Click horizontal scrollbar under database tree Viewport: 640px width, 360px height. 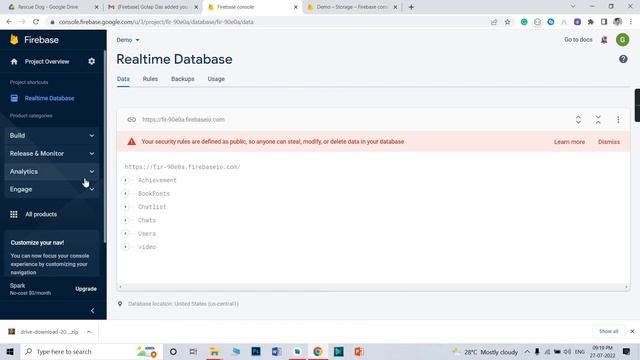pos(373,287)
